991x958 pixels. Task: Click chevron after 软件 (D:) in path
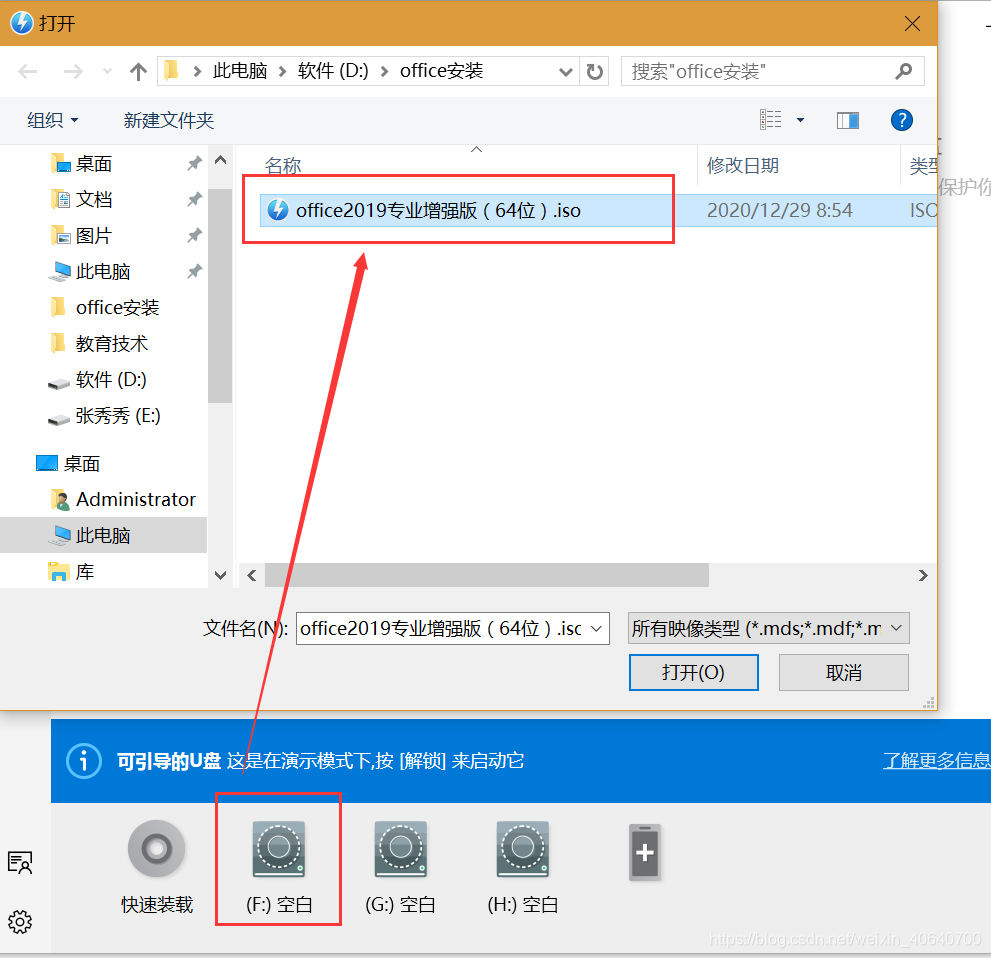click(384, 71)
